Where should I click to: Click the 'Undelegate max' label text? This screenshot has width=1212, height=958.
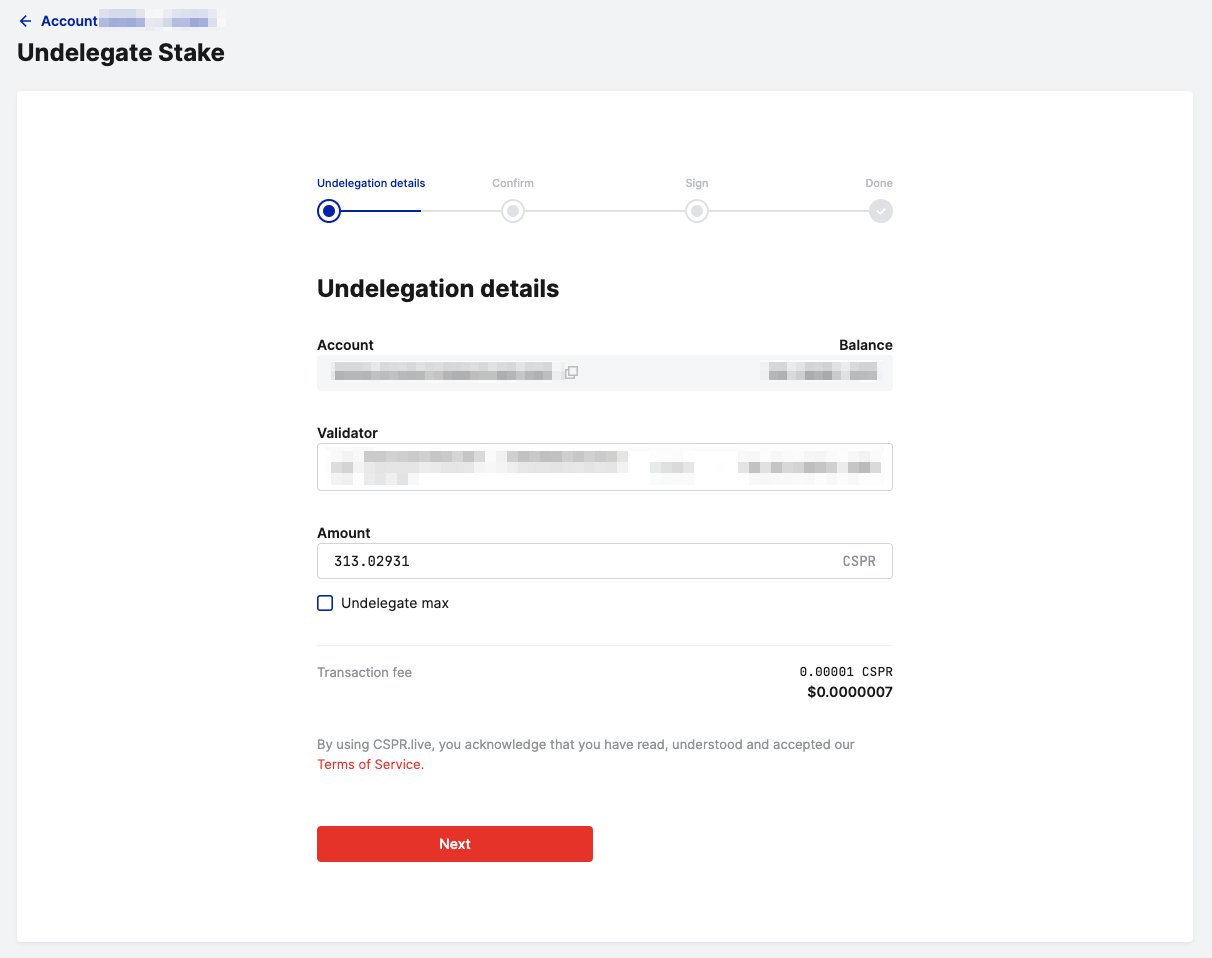point(395,603)
